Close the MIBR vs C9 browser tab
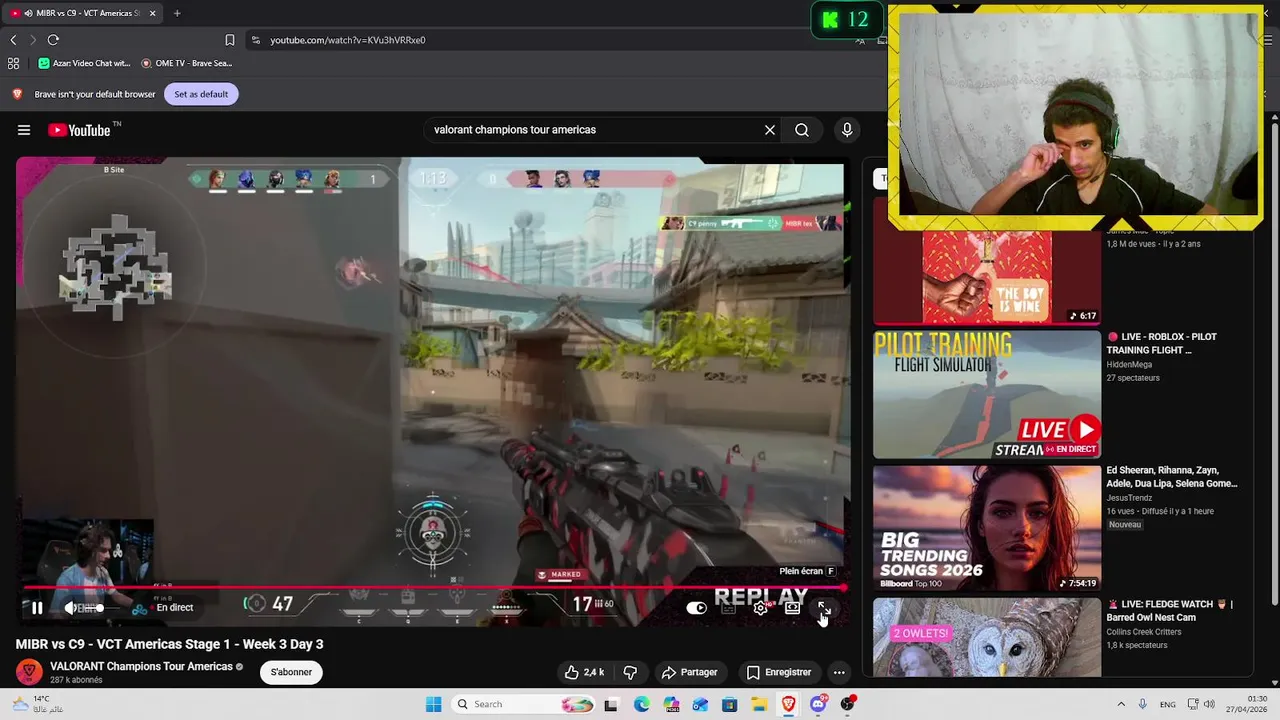Image resolution: width=1280 pixels, height=720 pixels. [x=153, y=13]
